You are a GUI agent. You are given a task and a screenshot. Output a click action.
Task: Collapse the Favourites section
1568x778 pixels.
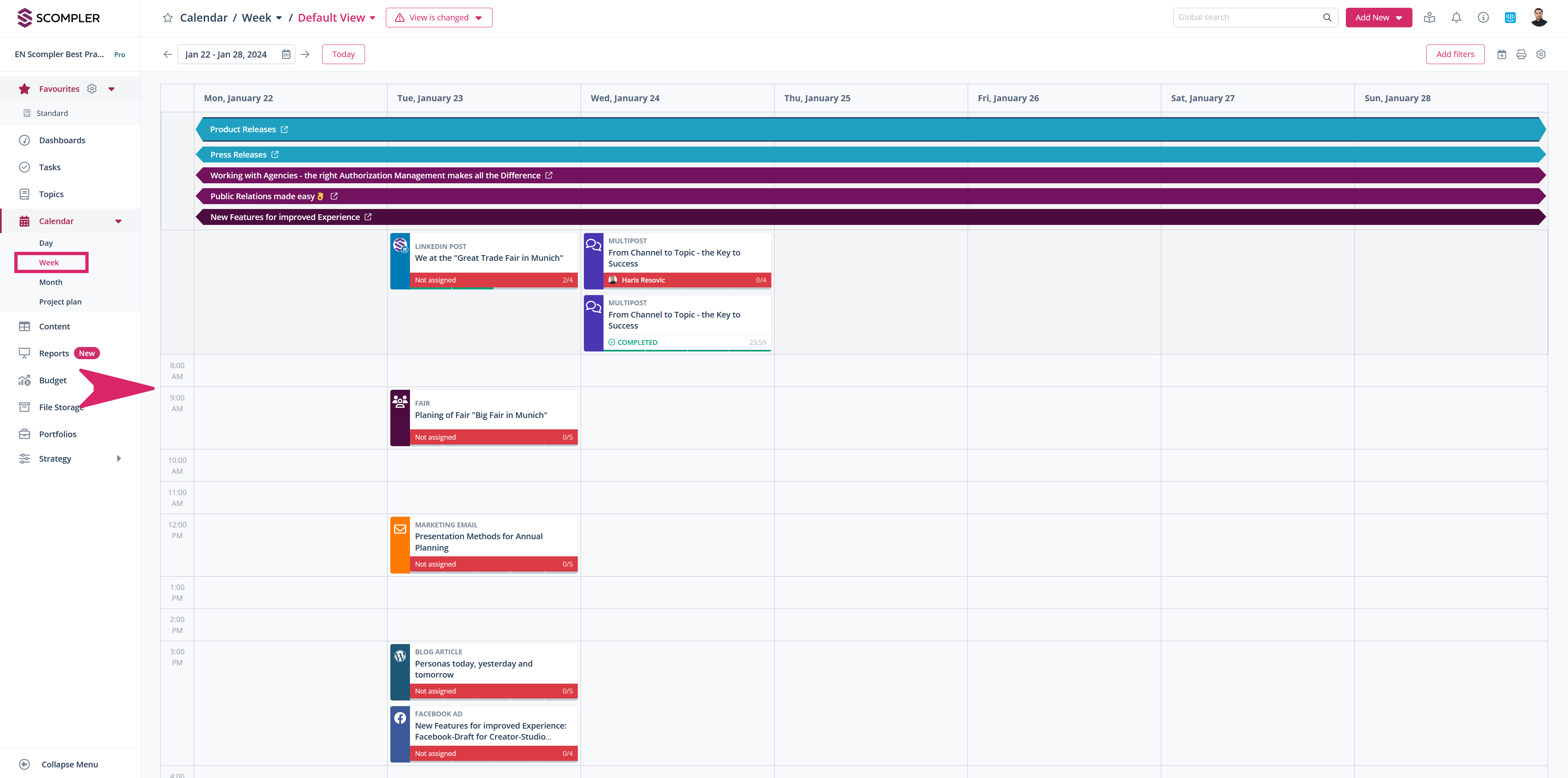(111, 89)
